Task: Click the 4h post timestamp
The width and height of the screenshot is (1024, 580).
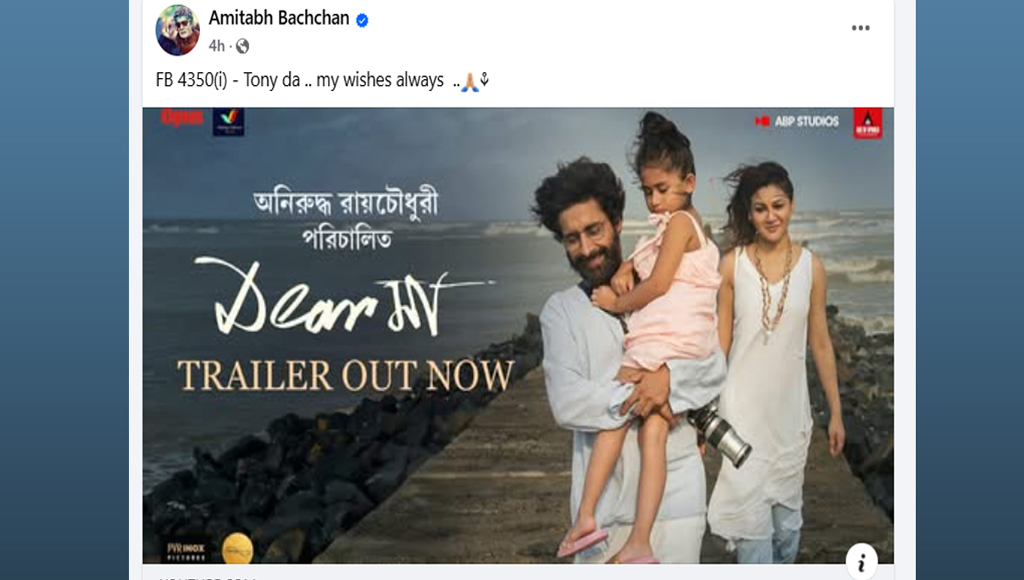Action: [216, 46]
